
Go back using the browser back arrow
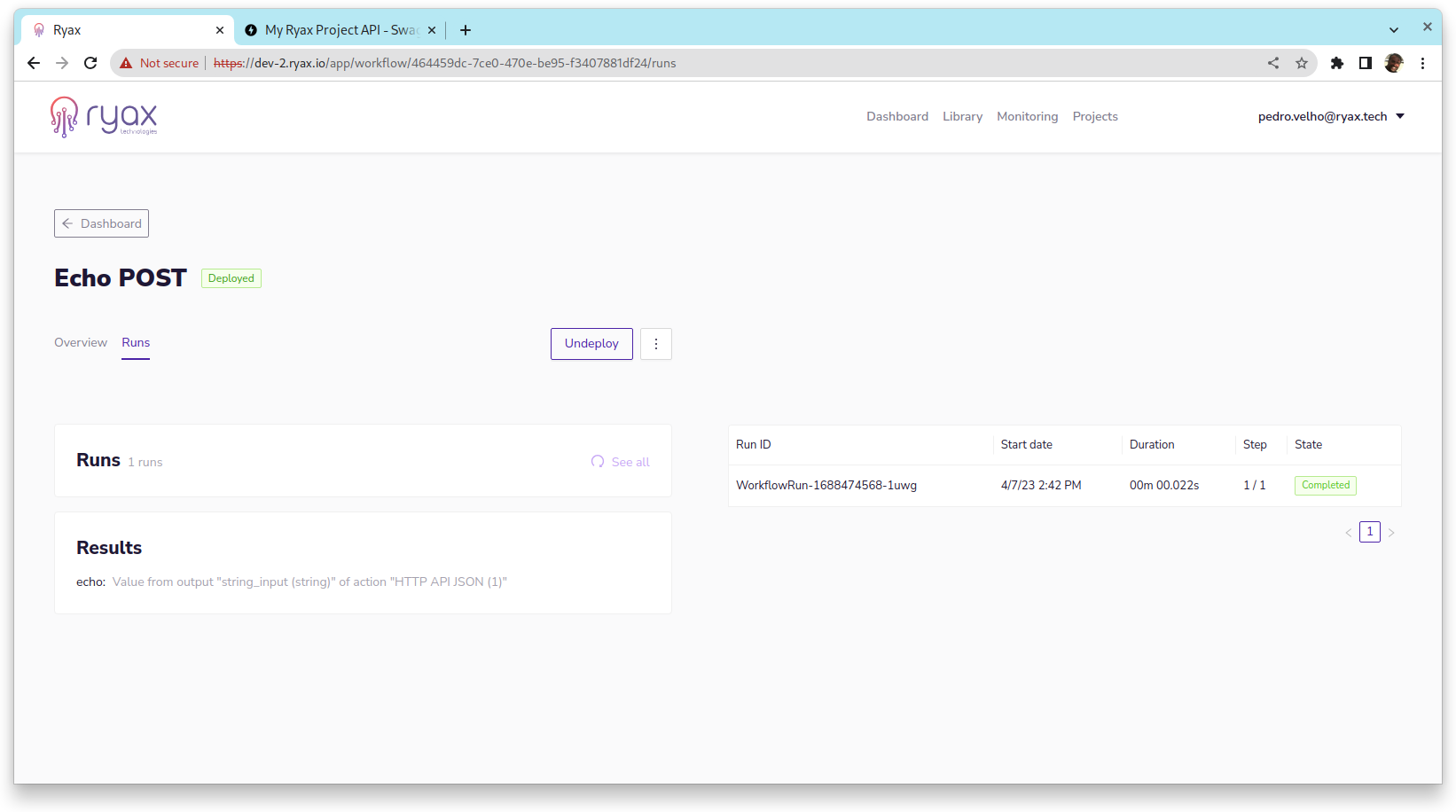click(34, 63)
